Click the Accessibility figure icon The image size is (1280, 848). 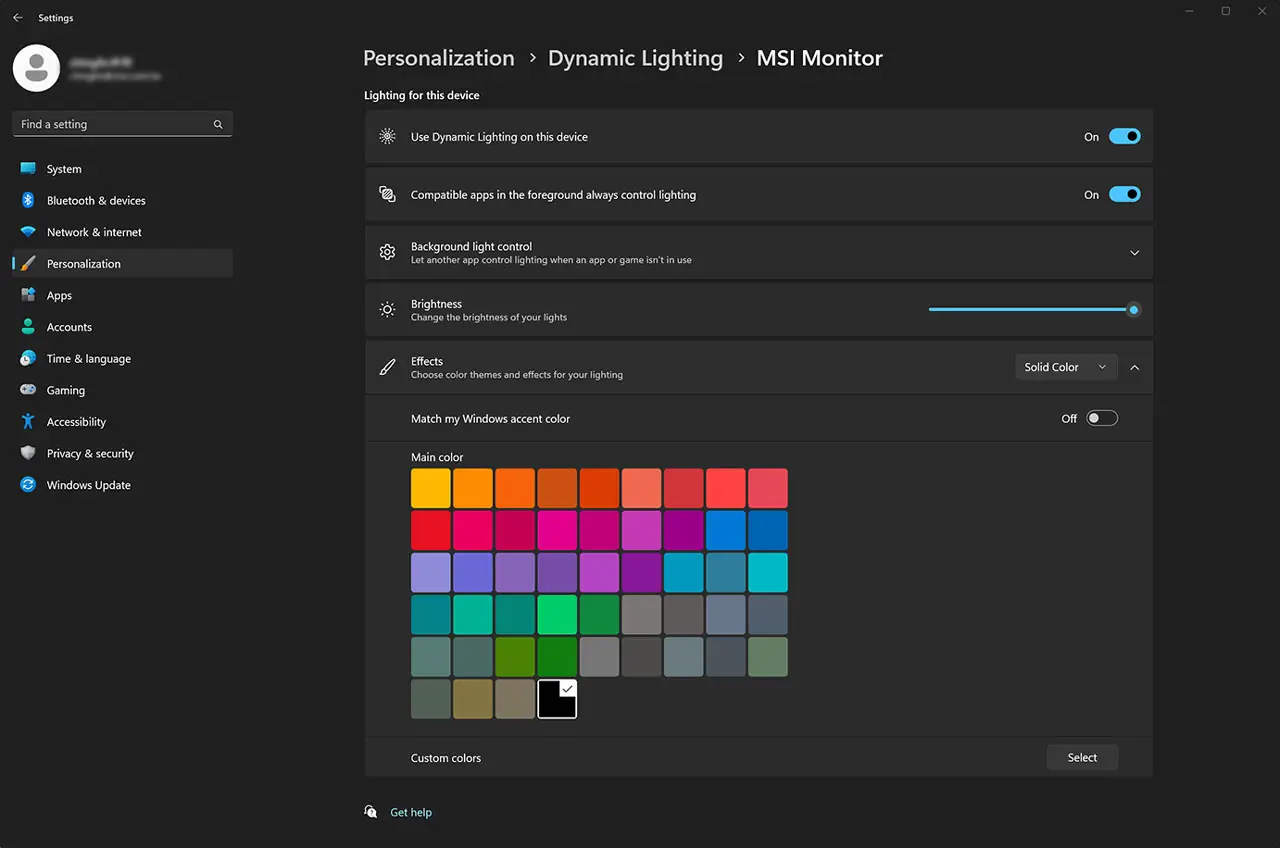28,422
